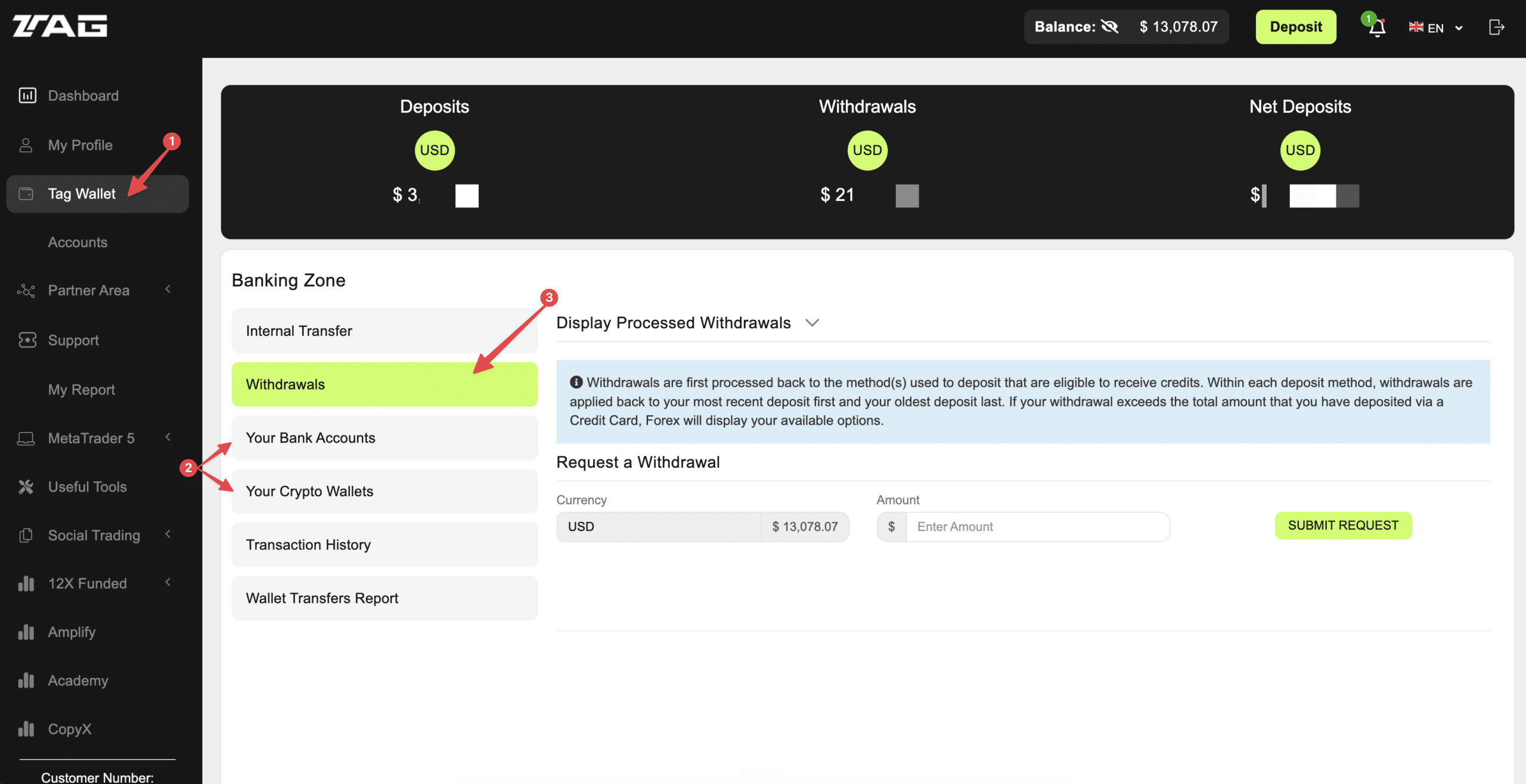The width and height of the screenshot is (1526, 784).
Task: Click the Amplify chart icon
Action: pyautogui.click(x=26, y=632)
